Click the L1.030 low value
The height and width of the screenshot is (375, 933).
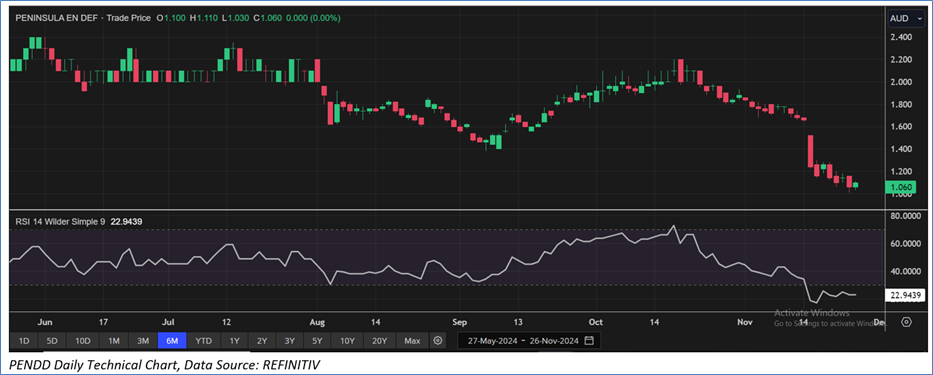236,18
